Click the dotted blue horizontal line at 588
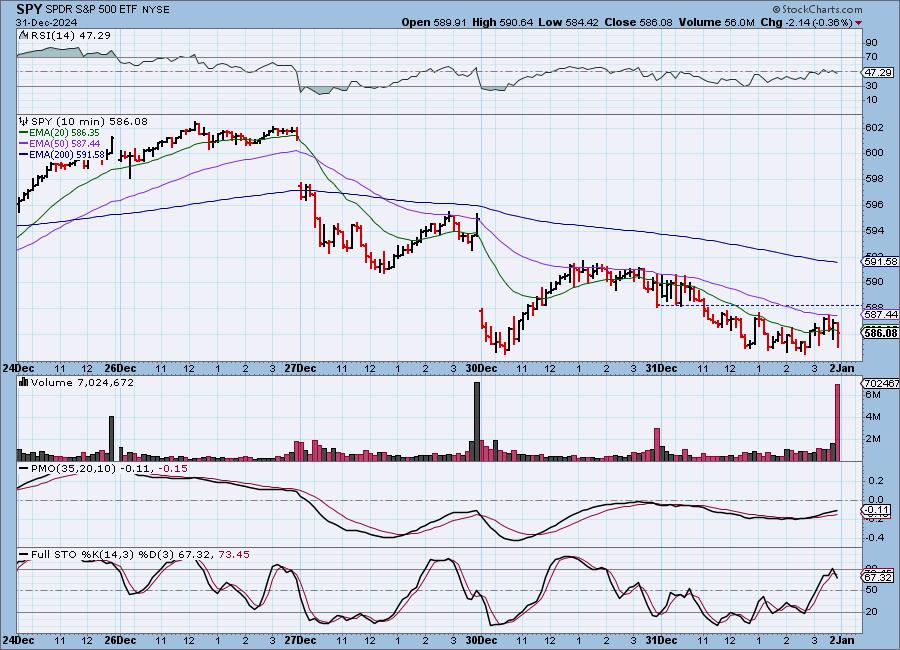The height and width of the screenshot is (650, 900). click(x=759, y=305)
